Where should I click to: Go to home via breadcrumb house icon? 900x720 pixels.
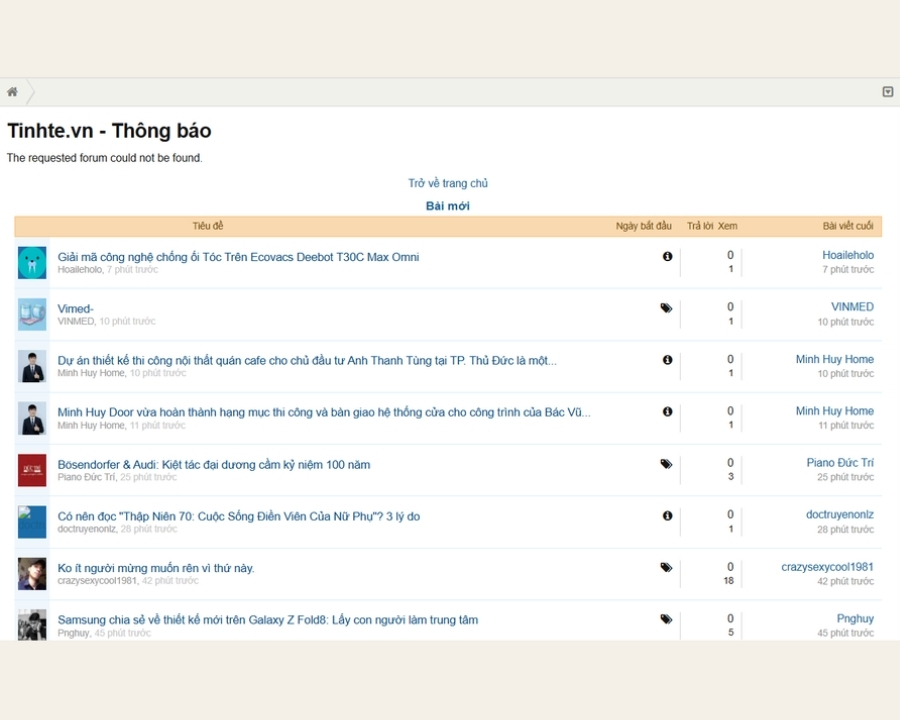click(12, 92)
